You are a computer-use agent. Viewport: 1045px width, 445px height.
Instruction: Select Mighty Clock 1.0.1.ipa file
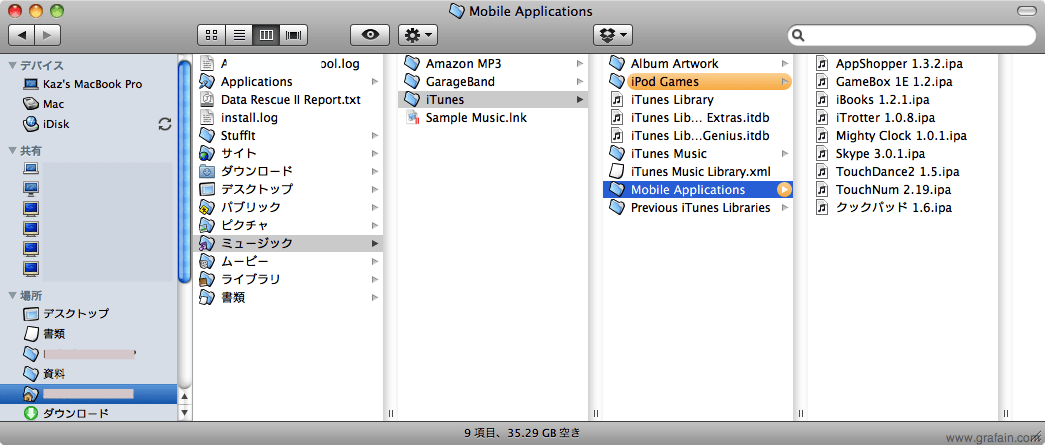point(903,135)
